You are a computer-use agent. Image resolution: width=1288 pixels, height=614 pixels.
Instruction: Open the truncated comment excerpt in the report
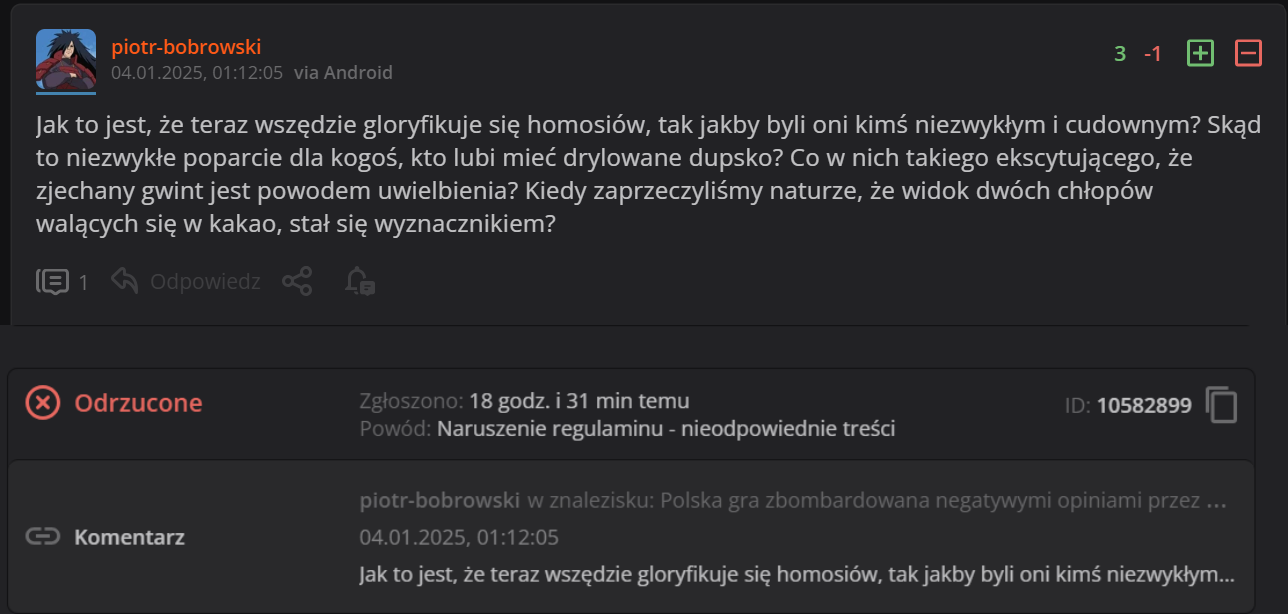[796, 575]
